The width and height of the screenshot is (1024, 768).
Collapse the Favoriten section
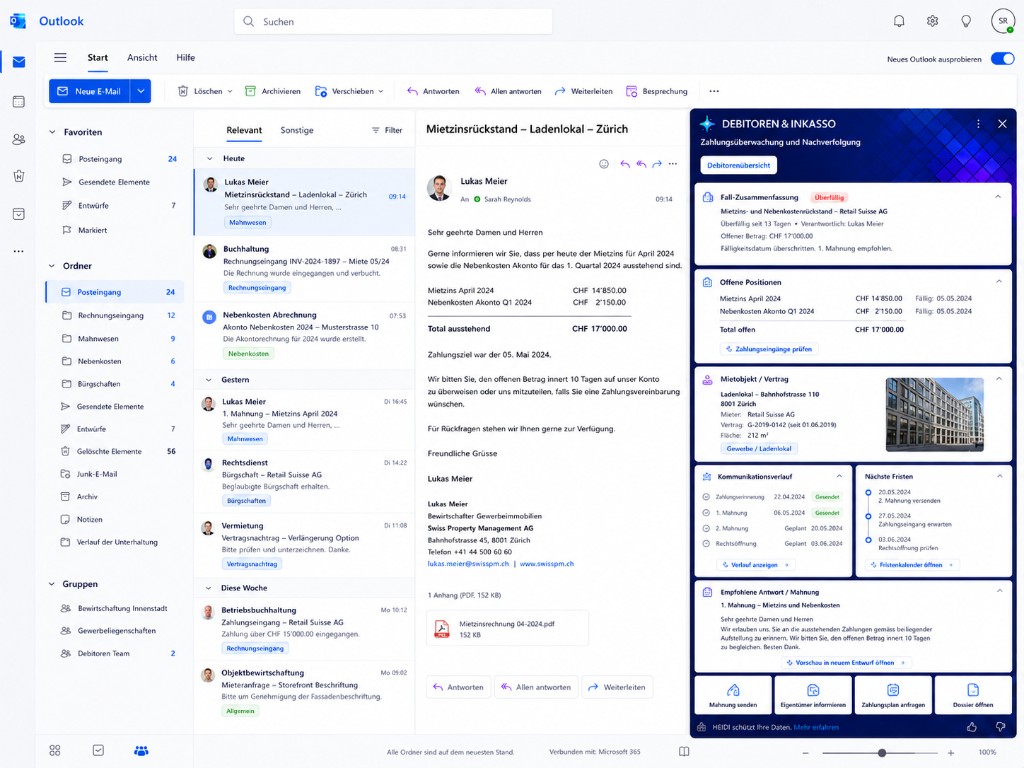52,132
